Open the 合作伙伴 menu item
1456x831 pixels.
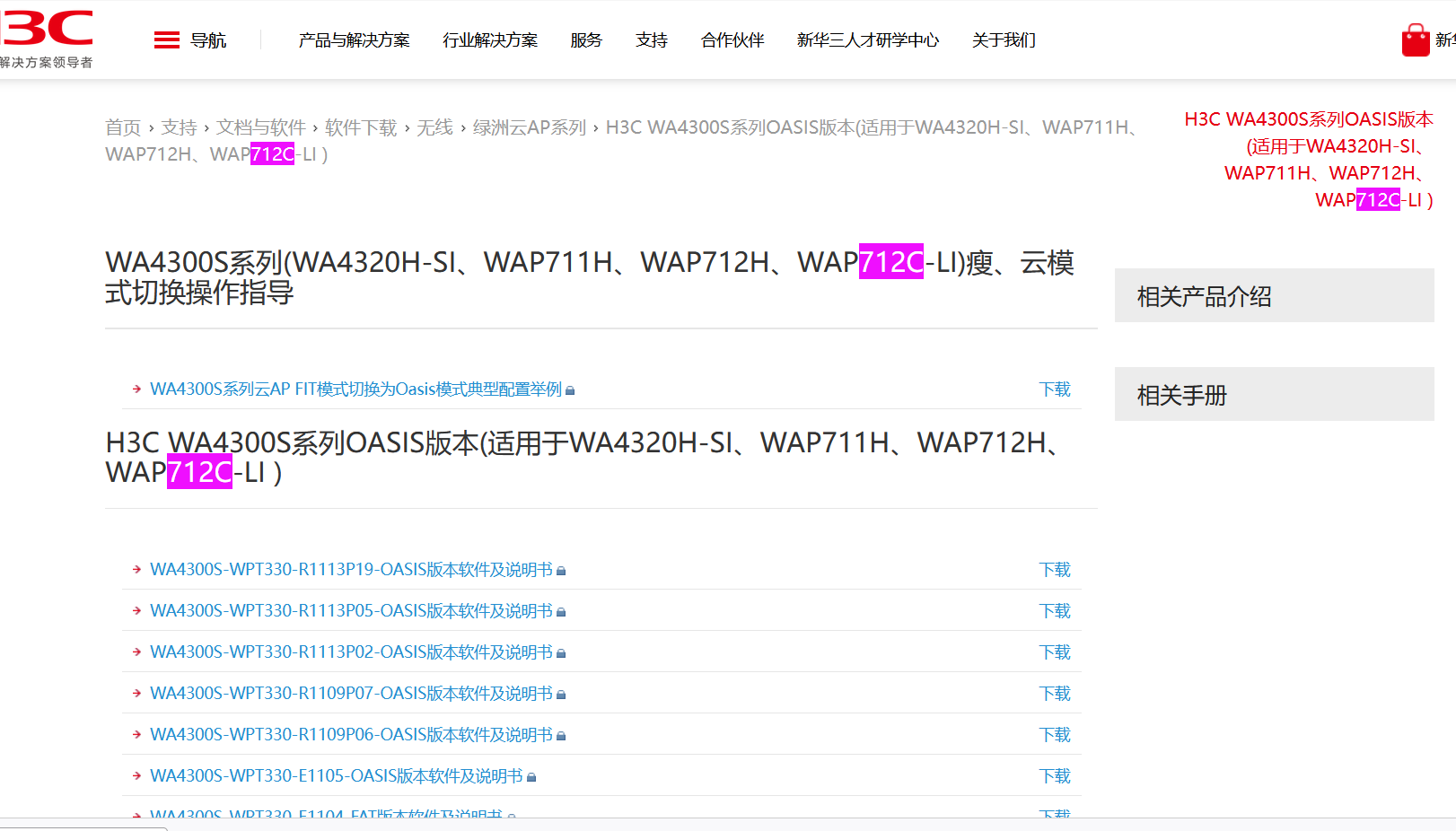pyautogui.click(x=732, y=40)
